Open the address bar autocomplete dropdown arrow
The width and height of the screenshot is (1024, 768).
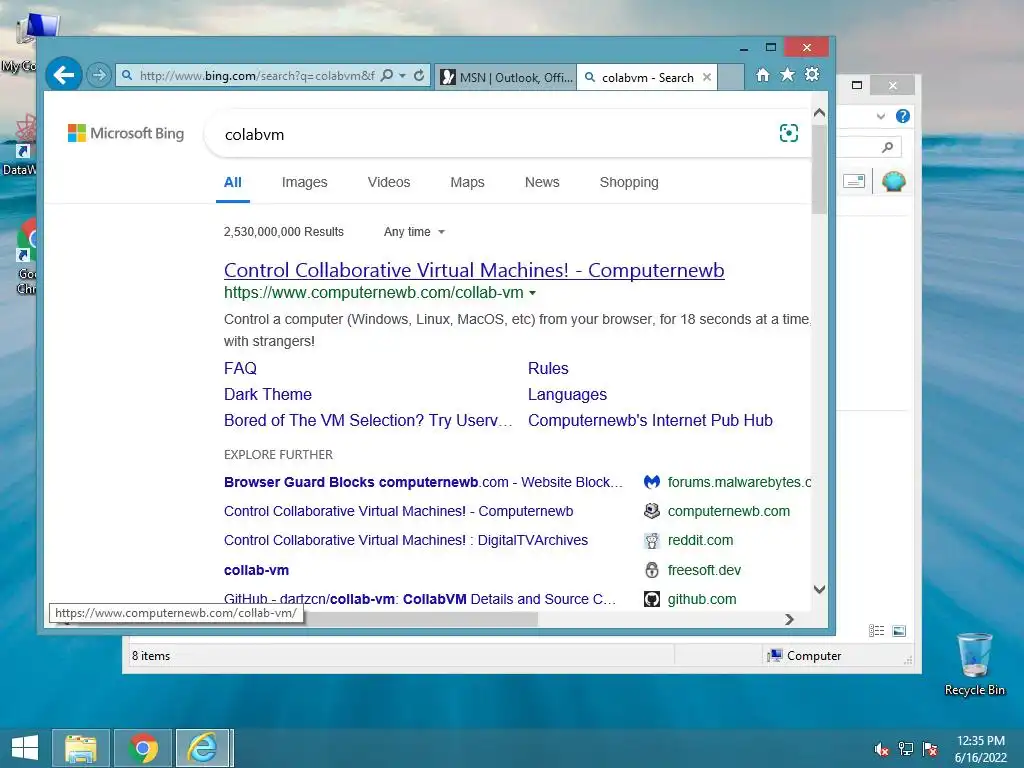click(x=402, y=76)
